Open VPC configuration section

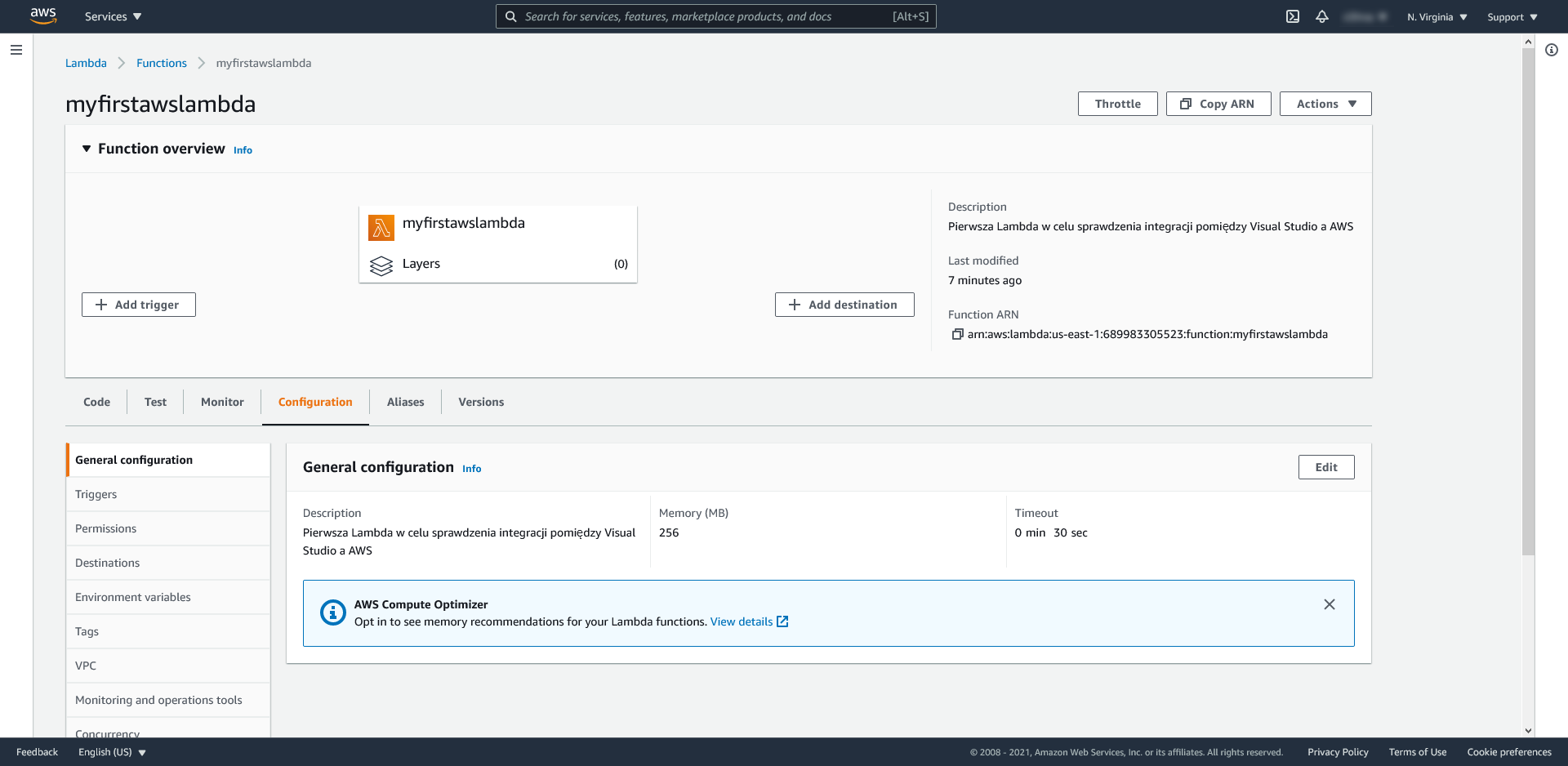point(168,666)
